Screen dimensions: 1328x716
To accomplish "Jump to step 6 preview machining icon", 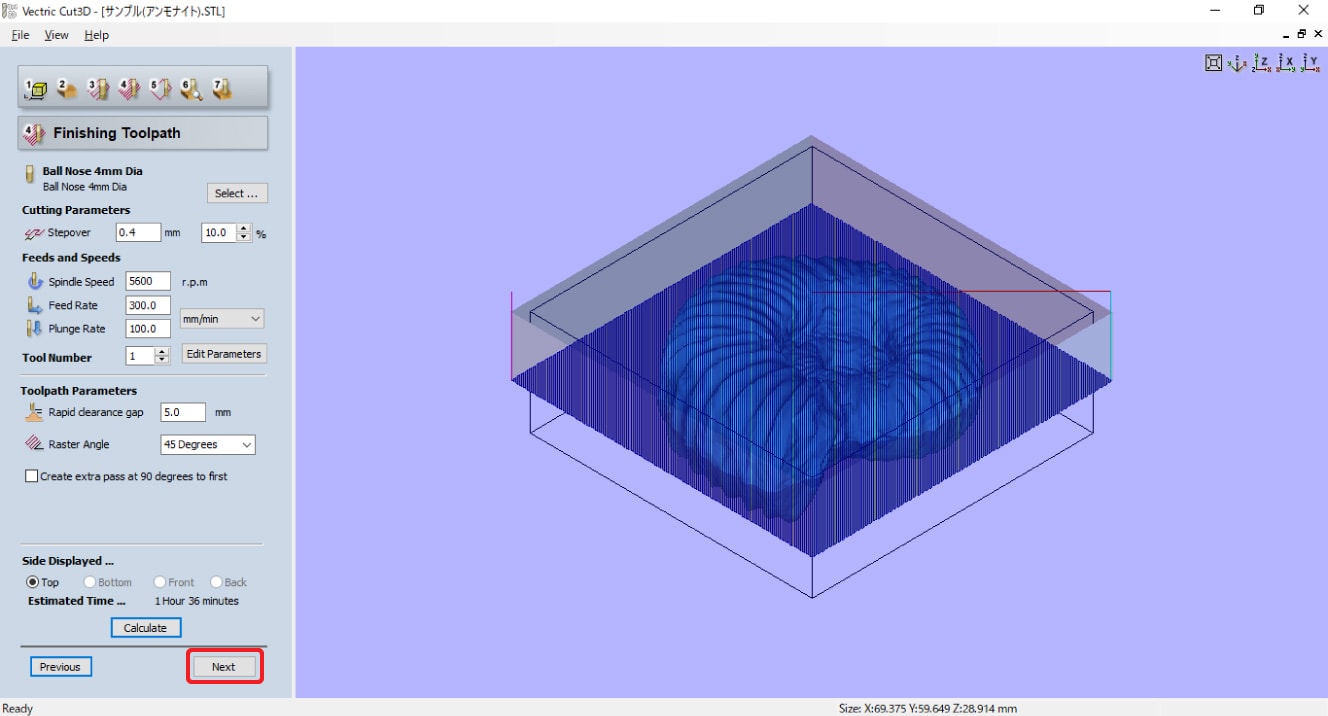I will [191, 89].
